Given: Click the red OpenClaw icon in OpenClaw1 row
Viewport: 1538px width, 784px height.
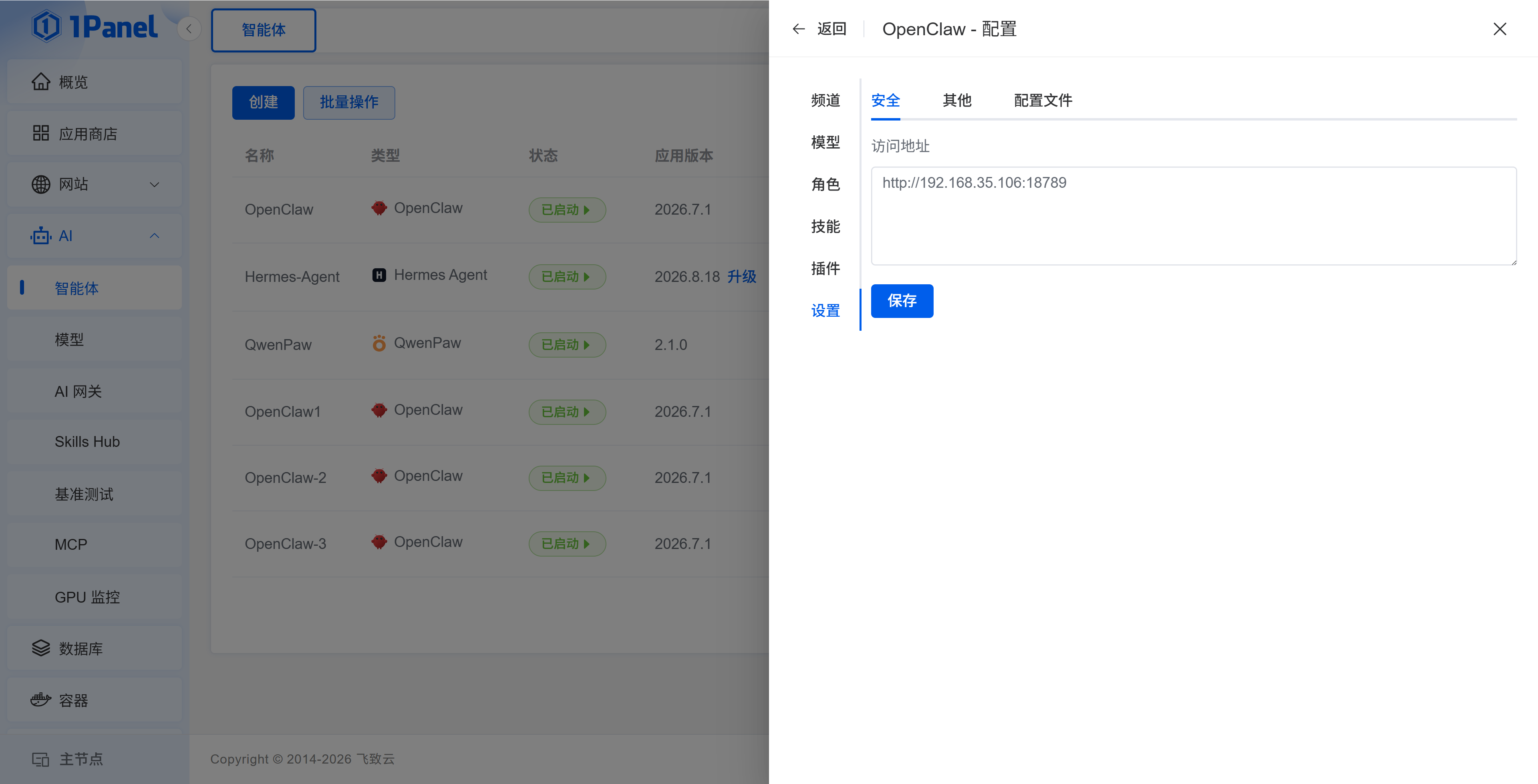Looking at the screenshot, I should 379,410.
